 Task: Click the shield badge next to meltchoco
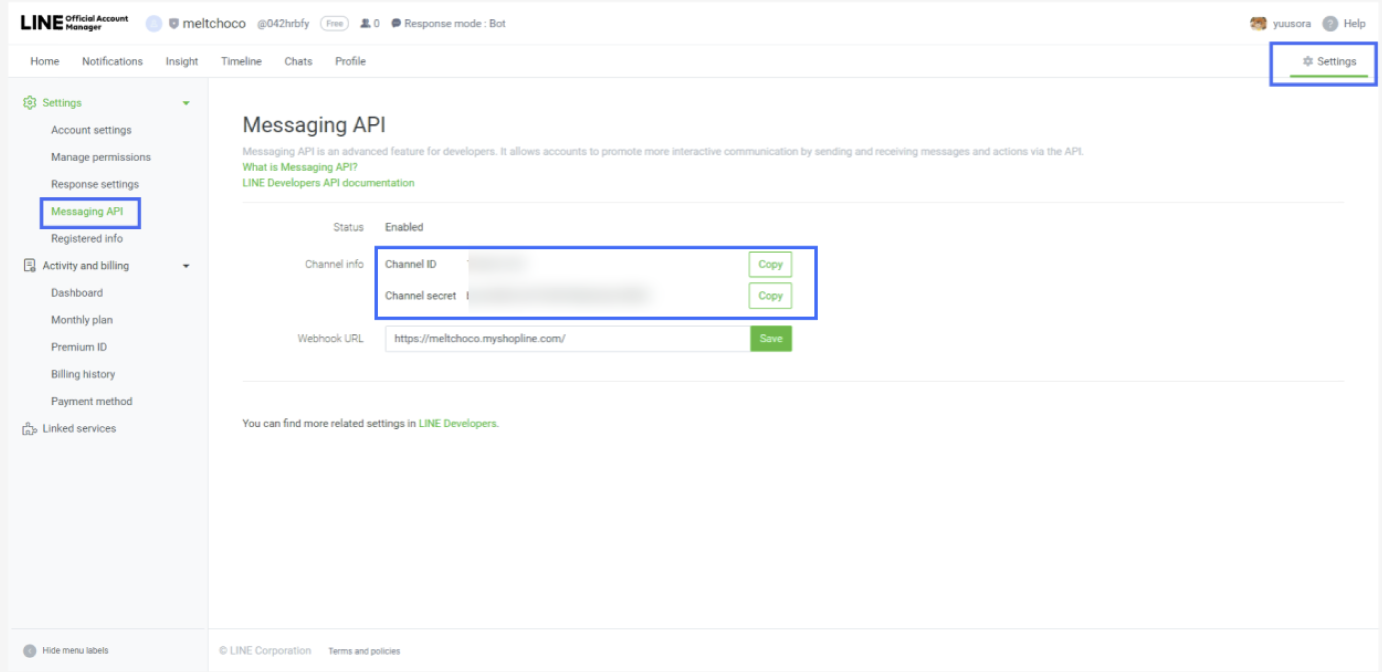point(174,24)
